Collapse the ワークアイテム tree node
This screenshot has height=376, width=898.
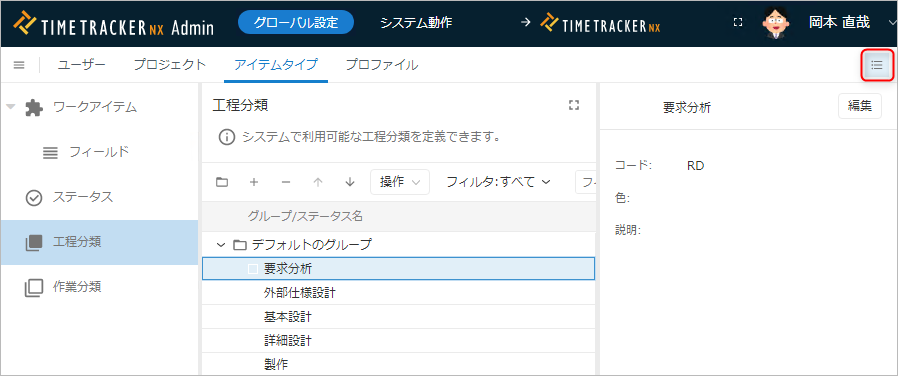(x=10, y=107)
